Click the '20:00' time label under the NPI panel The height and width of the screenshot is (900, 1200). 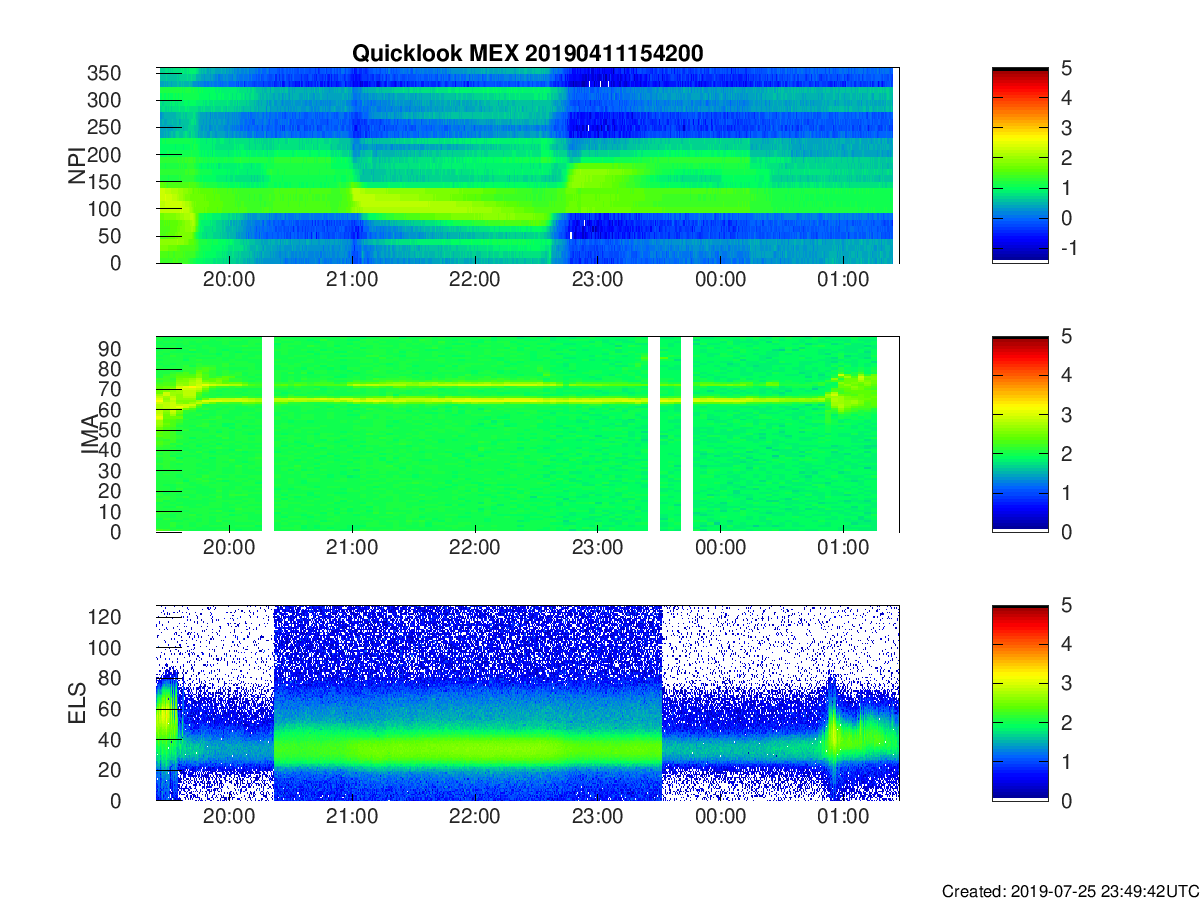tap(230, 281)
